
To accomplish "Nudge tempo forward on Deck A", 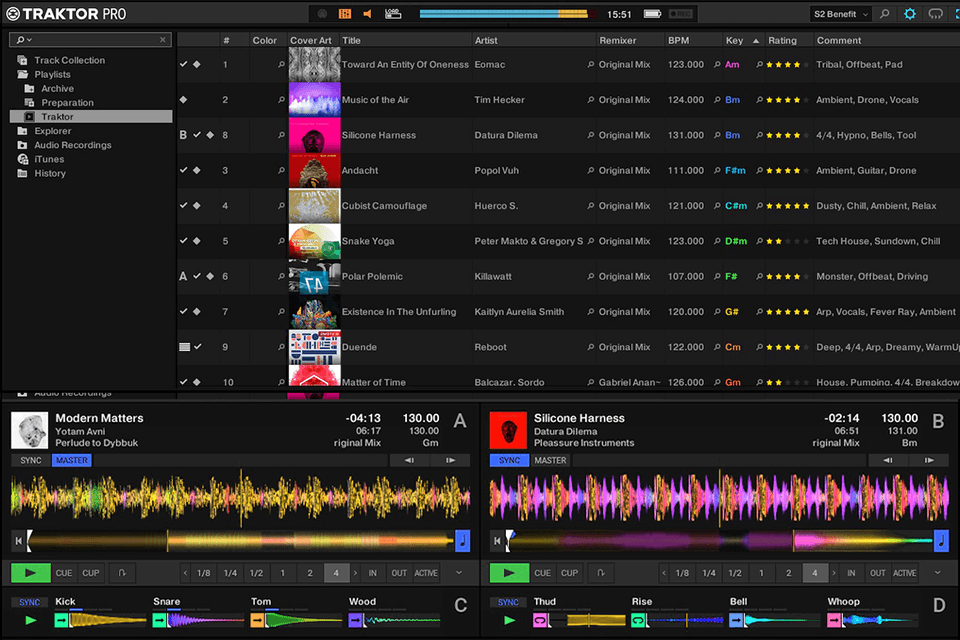I will (x=450, y=460).
